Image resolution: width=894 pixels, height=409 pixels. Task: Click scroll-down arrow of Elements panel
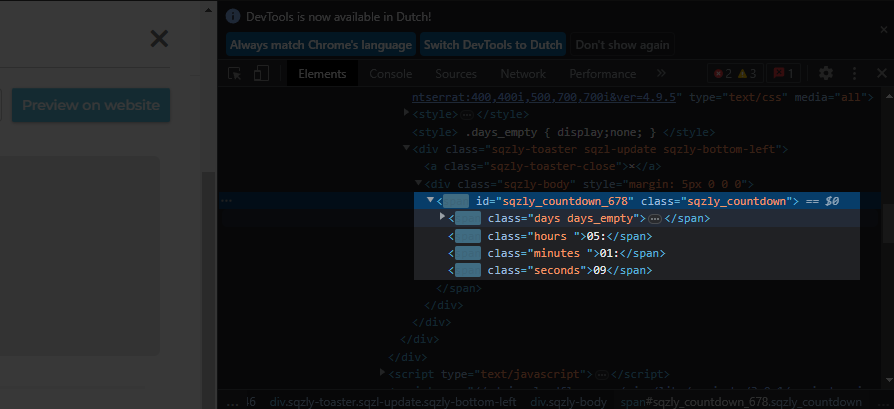(x=888, y=379)
